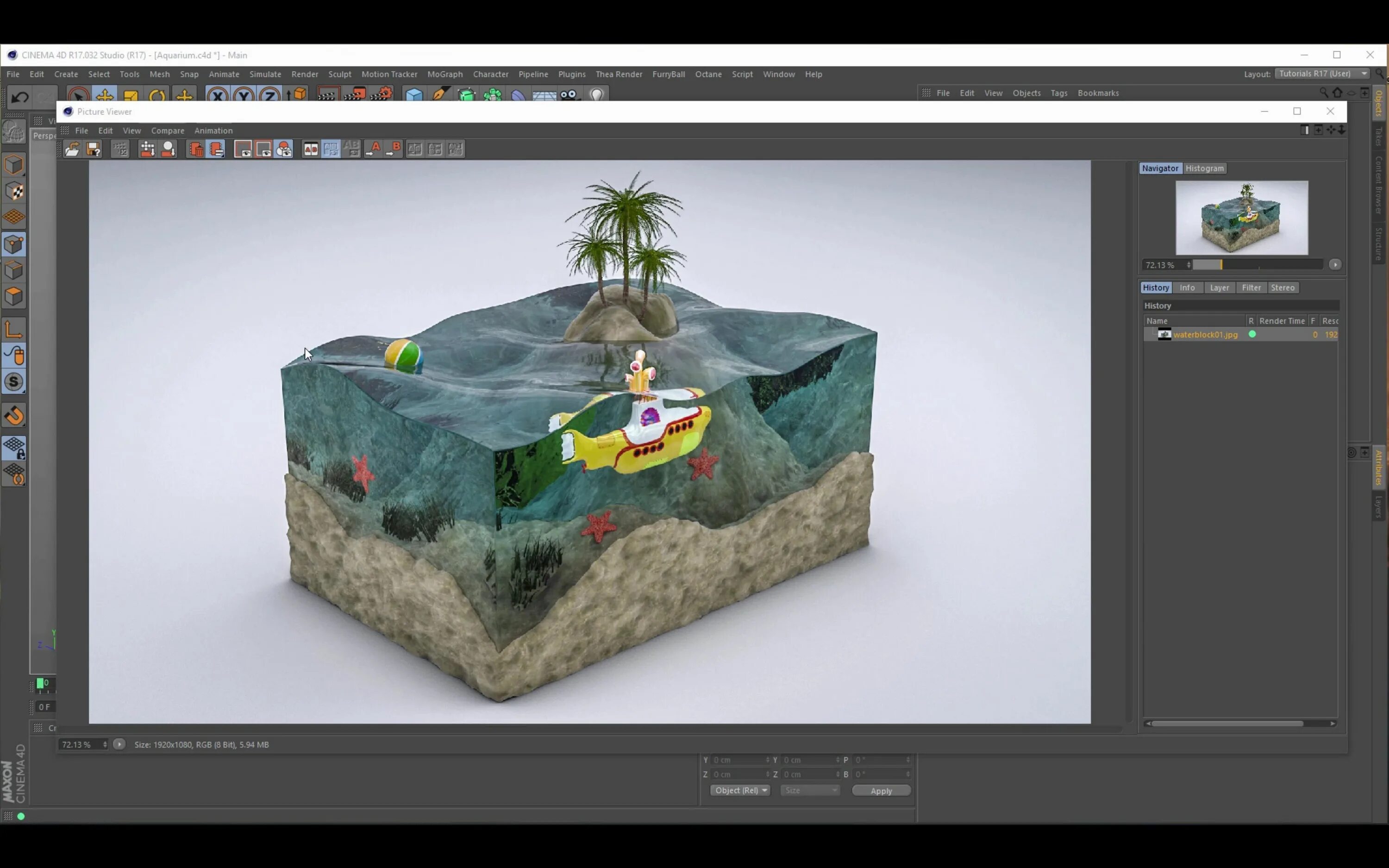
Task: Click the Apply button
Action: point(881,791)
